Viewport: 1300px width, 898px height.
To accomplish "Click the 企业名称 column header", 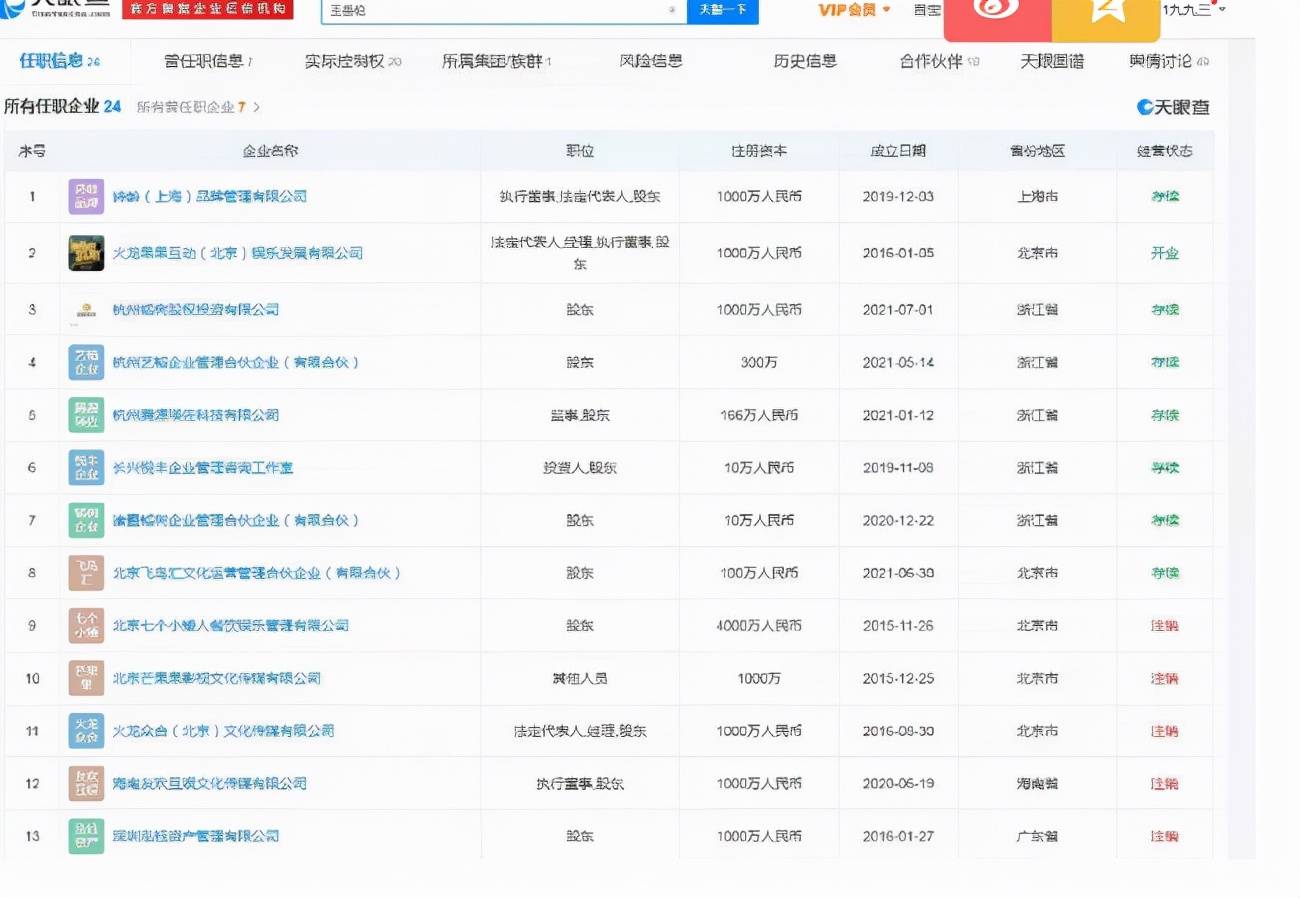I will (270, 151).
